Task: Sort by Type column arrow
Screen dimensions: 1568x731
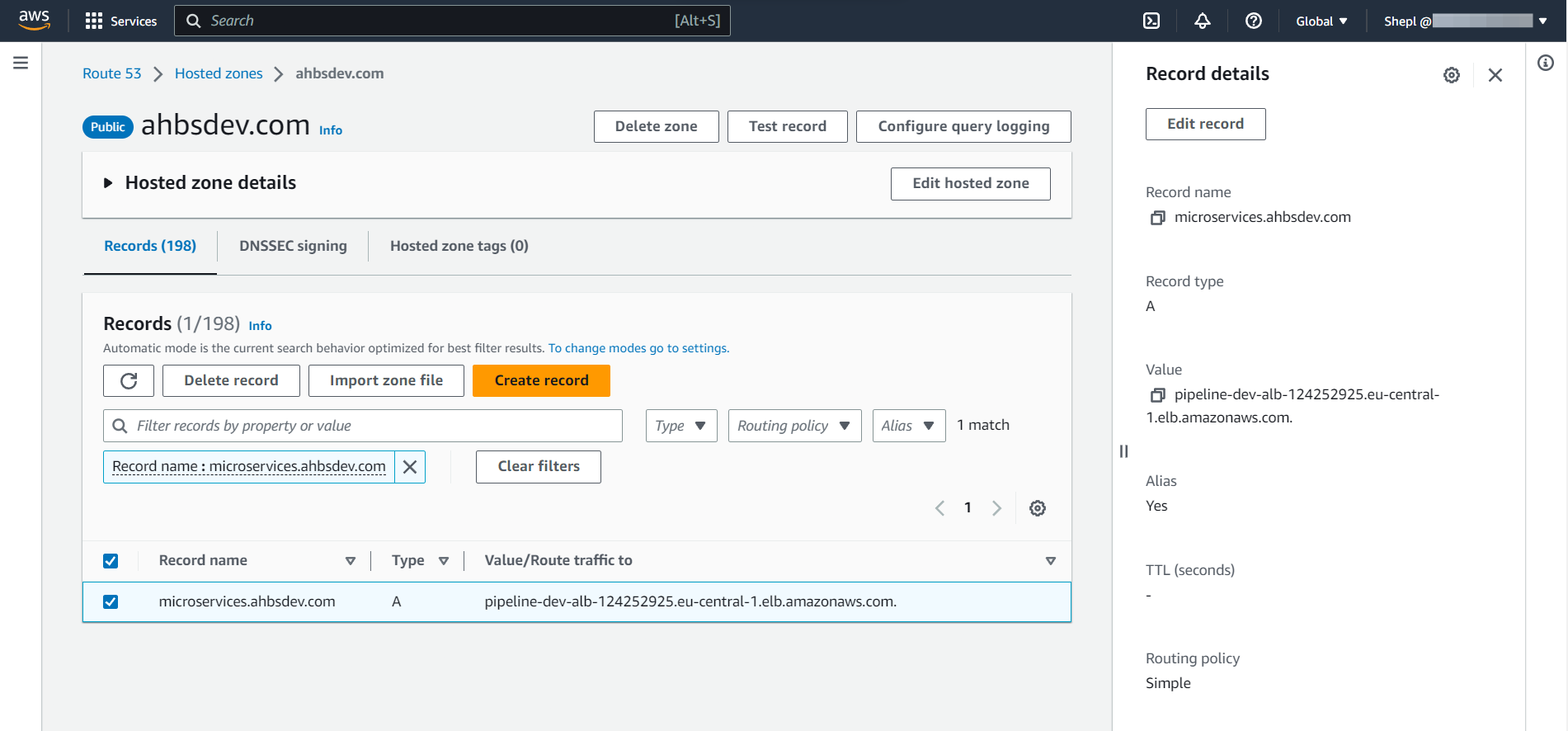Action: click(x=444, y=561)
